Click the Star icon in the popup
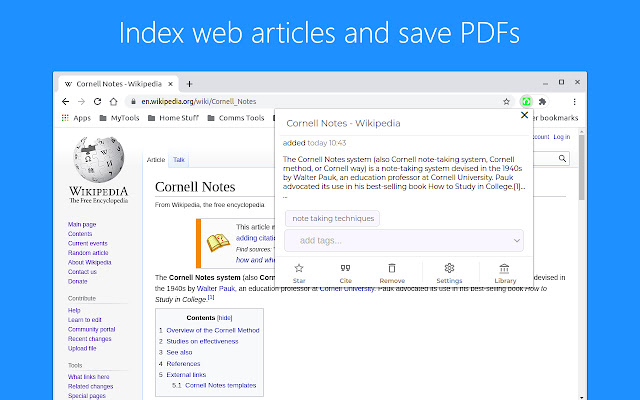 [x=299, y=268]
